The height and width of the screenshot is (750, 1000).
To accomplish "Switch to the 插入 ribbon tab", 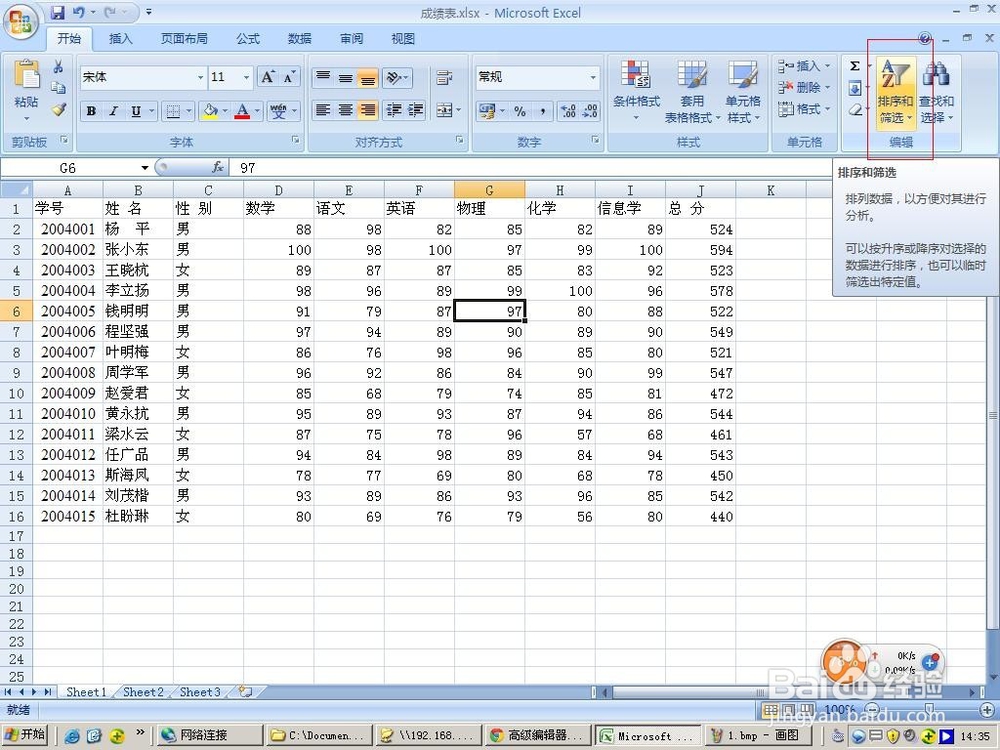I will pyautogui.click(x=120, y=39).
